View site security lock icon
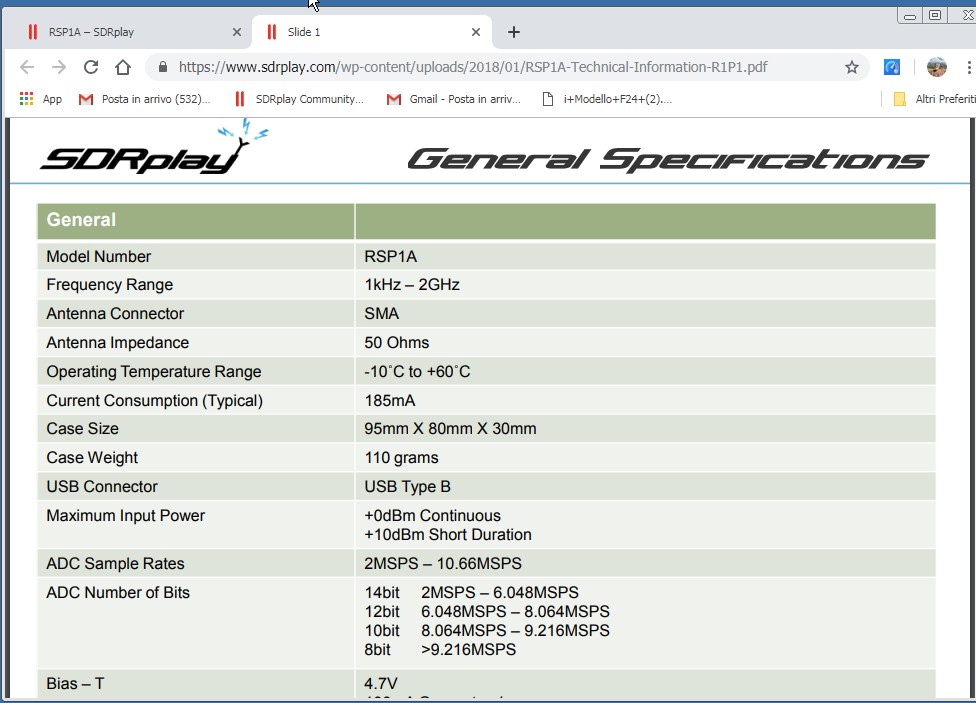Viewport: 976px width, 703px height. [x=163, y=67]
